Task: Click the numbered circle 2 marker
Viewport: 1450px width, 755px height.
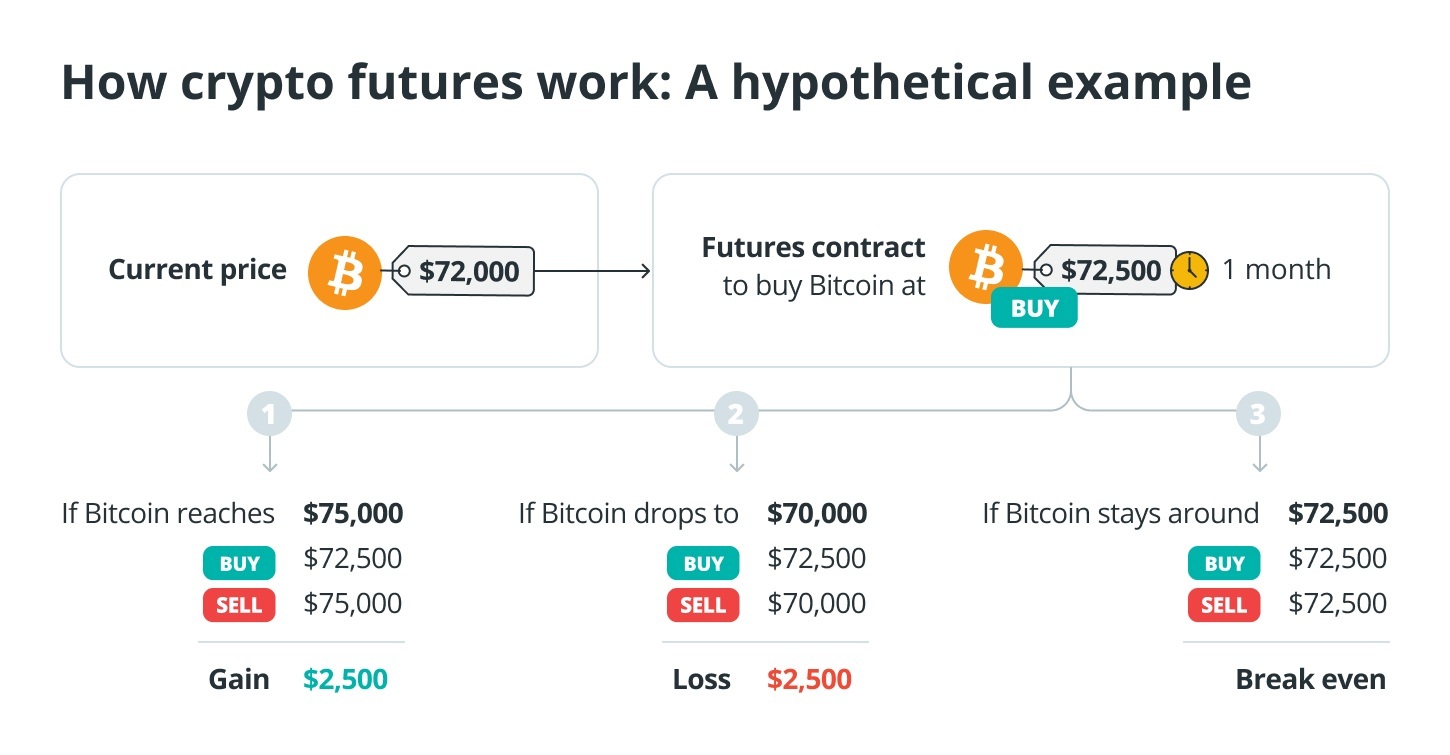Action: [736, 414]
